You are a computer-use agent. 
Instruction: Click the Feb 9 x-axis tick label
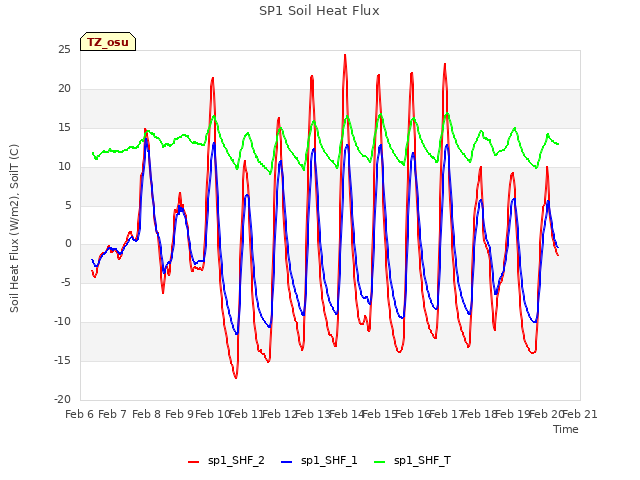click(180, 414)
